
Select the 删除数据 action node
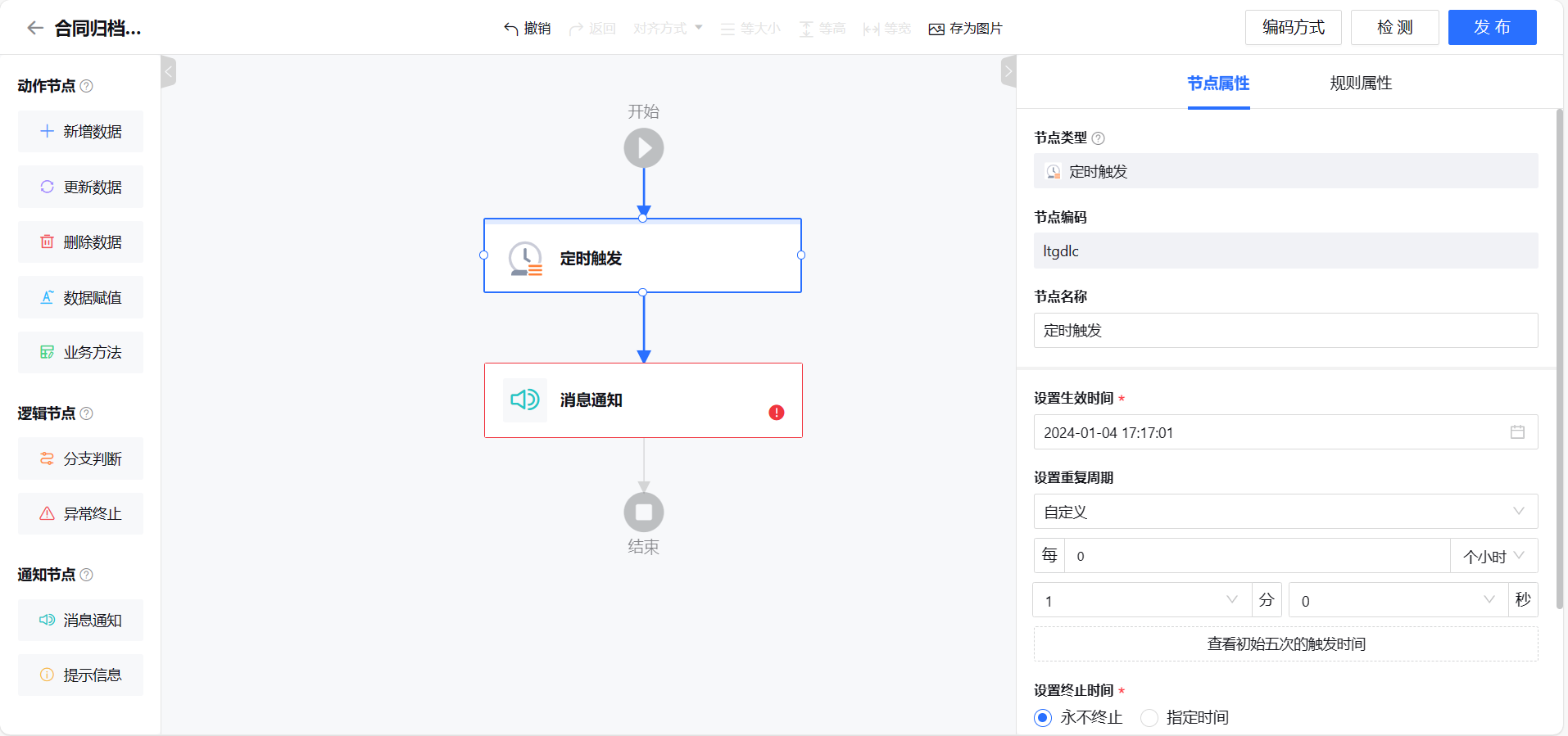click(x=80, y=242)
